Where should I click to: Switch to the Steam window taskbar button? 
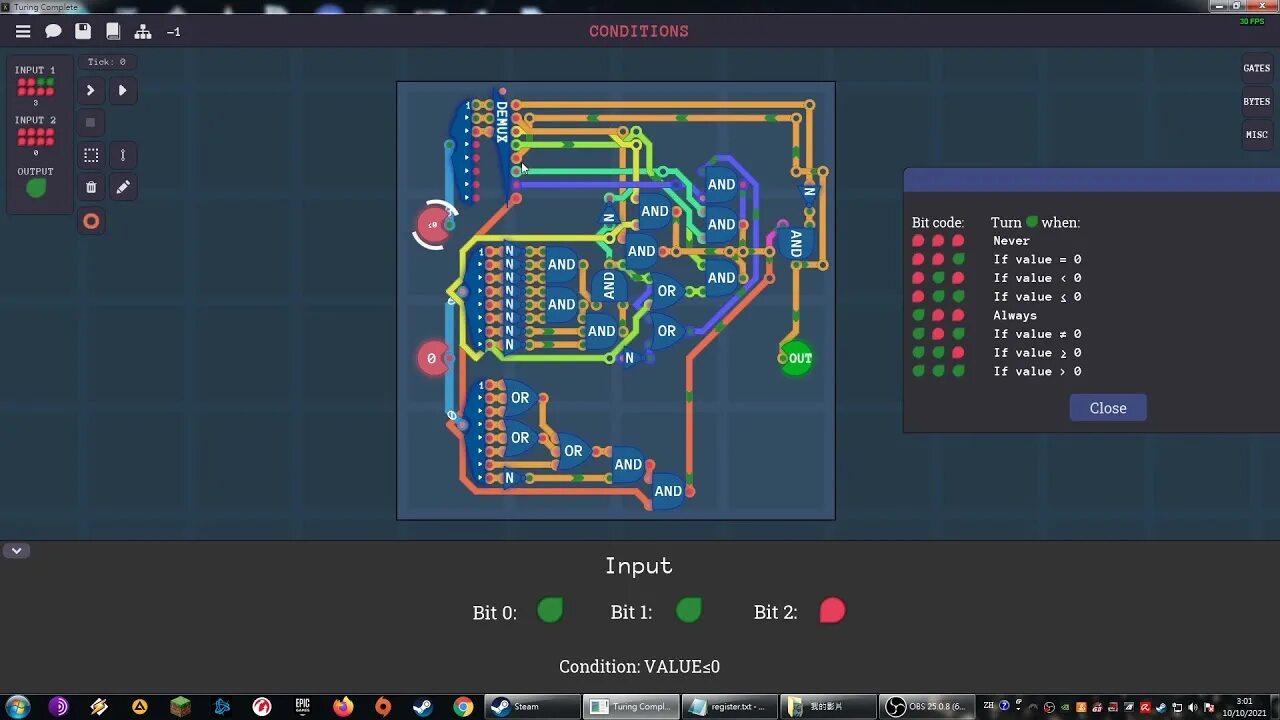(533, 707)
